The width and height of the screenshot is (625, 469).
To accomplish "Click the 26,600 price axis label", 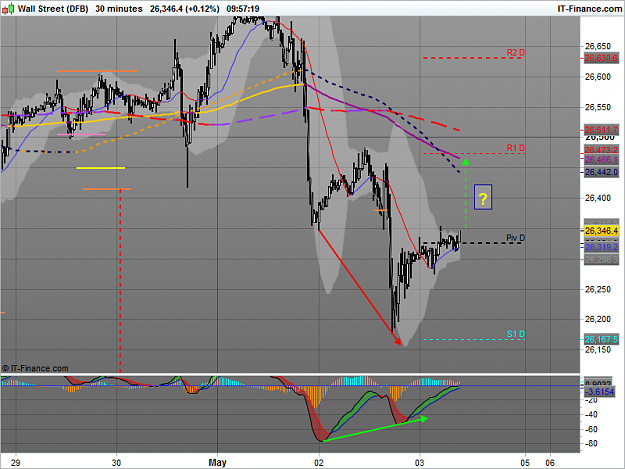I will pos(597,77).
